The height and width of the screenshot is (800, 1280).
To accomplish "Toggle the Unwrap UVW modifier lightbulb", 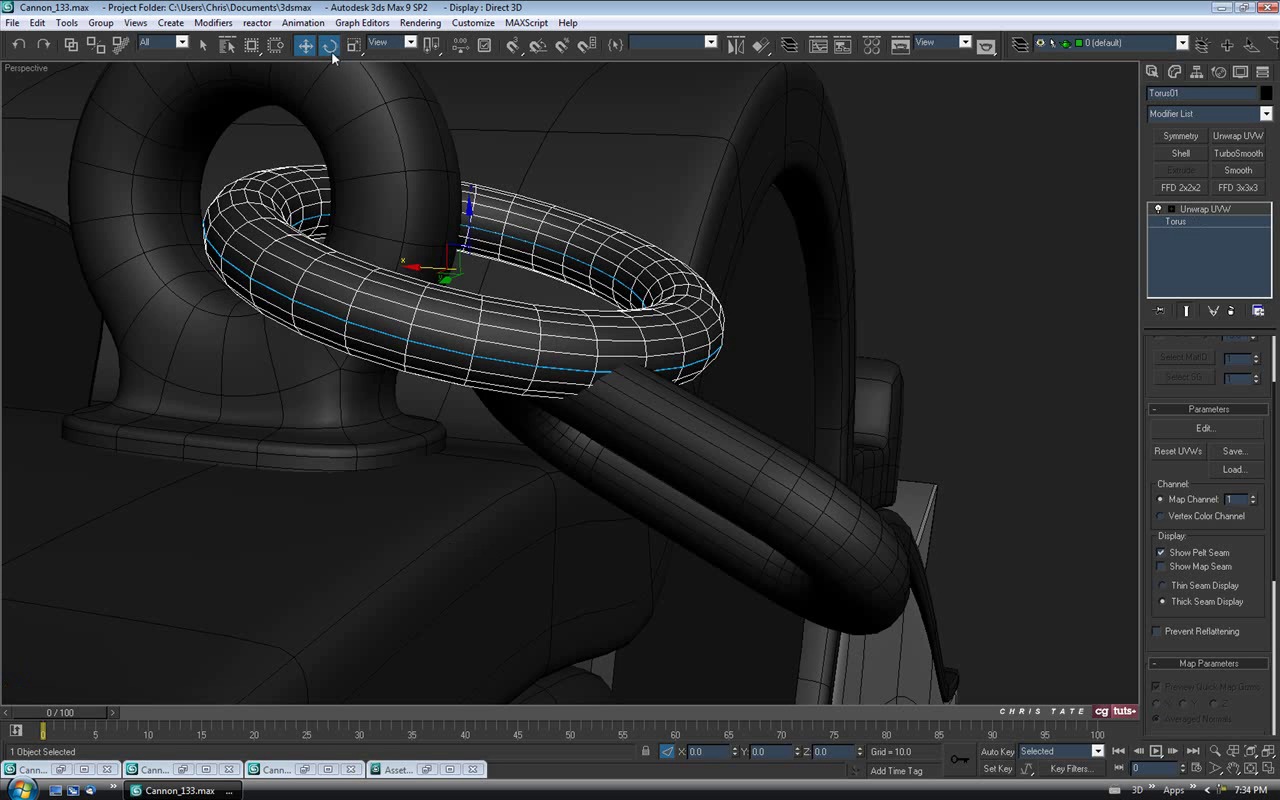I will pyautogui.click(x=1158, y=209).
